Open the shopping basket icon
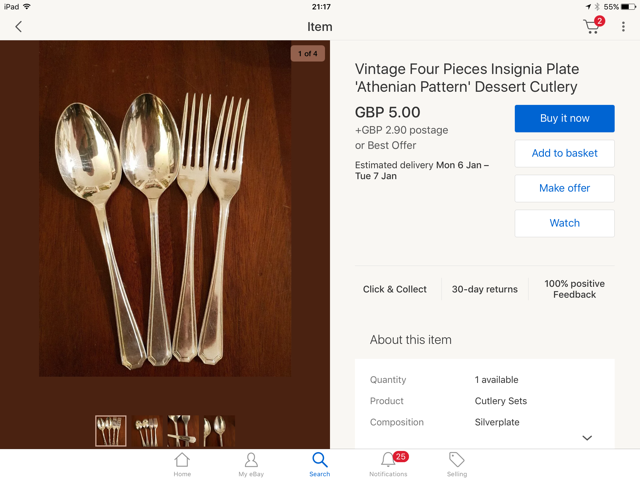 pos(593,26)
